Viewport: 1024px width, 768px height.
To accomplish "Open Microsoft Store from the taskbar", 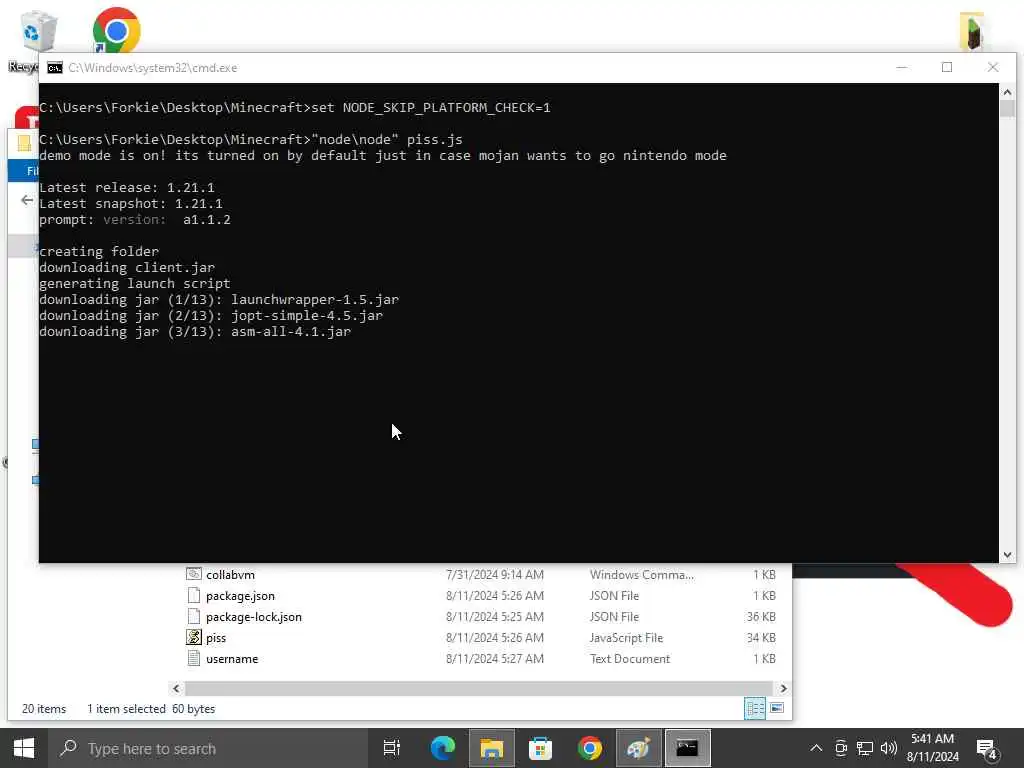I will click(541, 748).
